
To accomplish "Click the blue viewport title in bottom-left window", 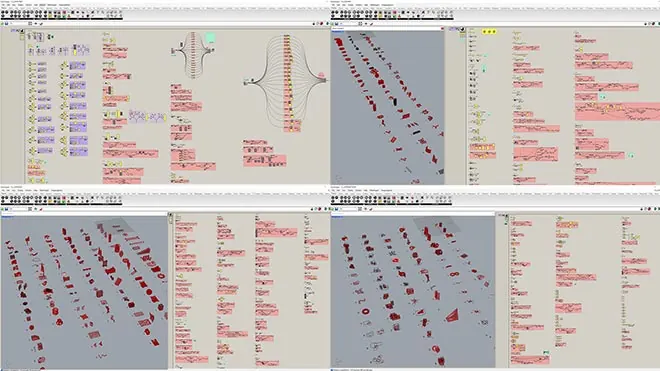I will click(7, 217).
